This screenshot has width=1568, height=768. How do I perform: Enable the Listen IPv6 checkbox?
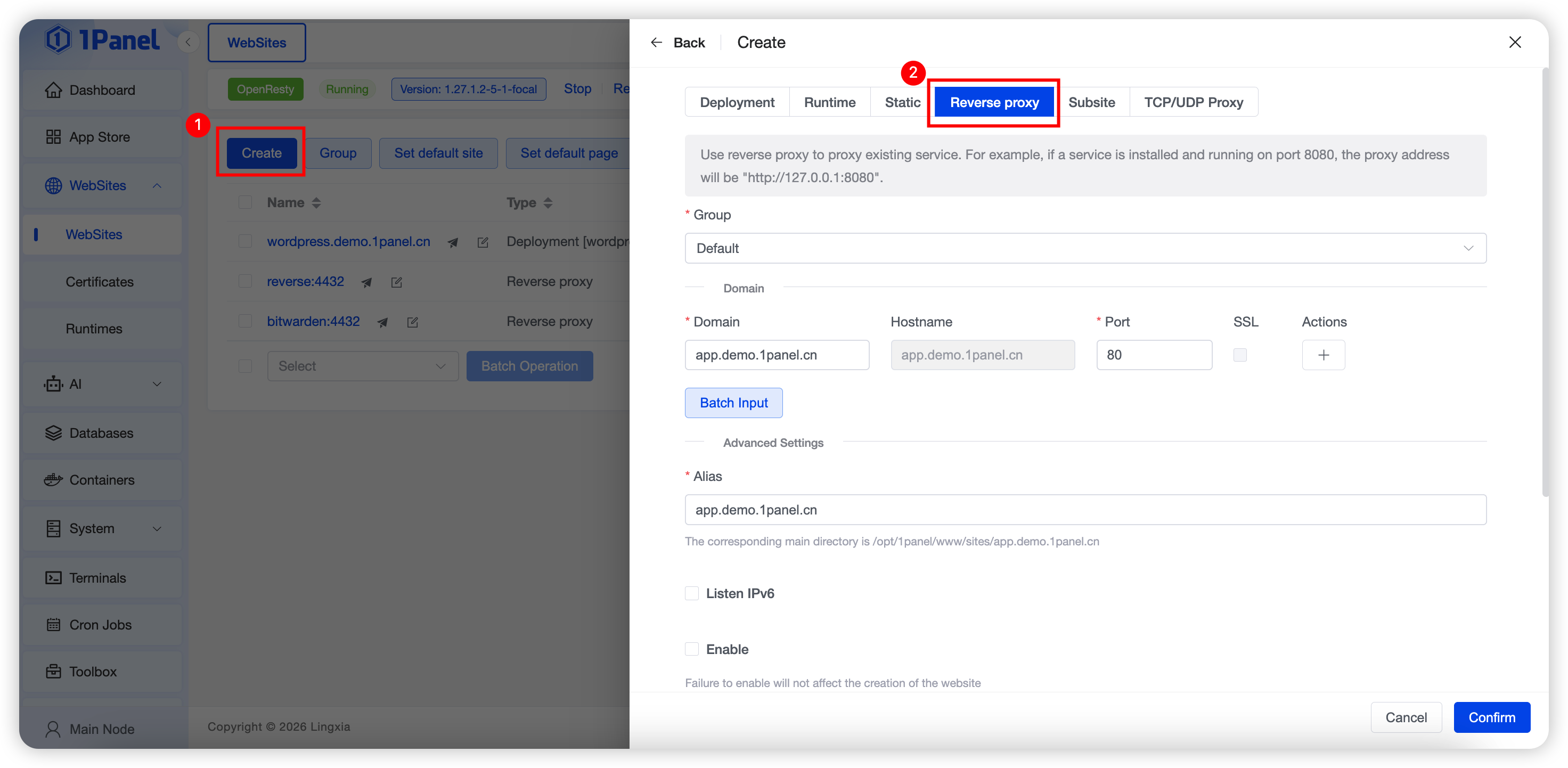coord(691,593)
